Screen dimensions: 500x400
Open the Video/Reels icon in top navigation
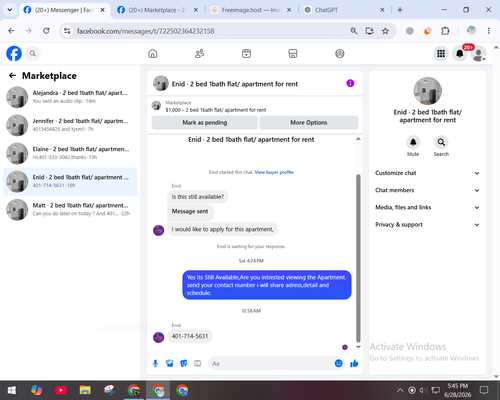246,53
